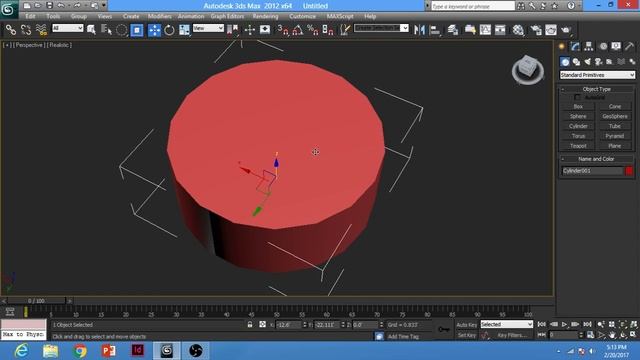Toggle Percent Snap button

[x=313, y=30]
